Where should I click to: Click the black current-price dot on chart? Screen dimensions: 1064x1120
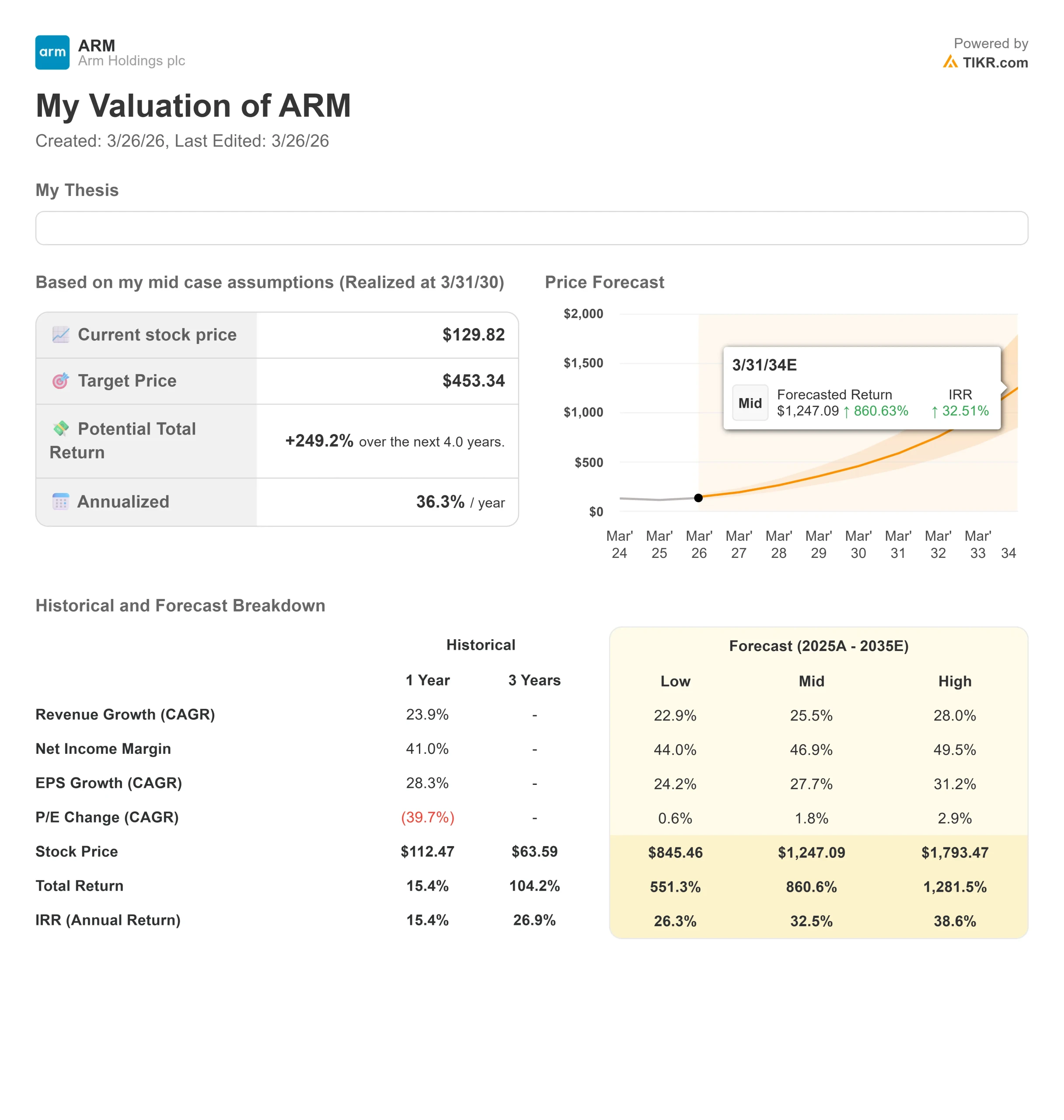click(698, 497)
